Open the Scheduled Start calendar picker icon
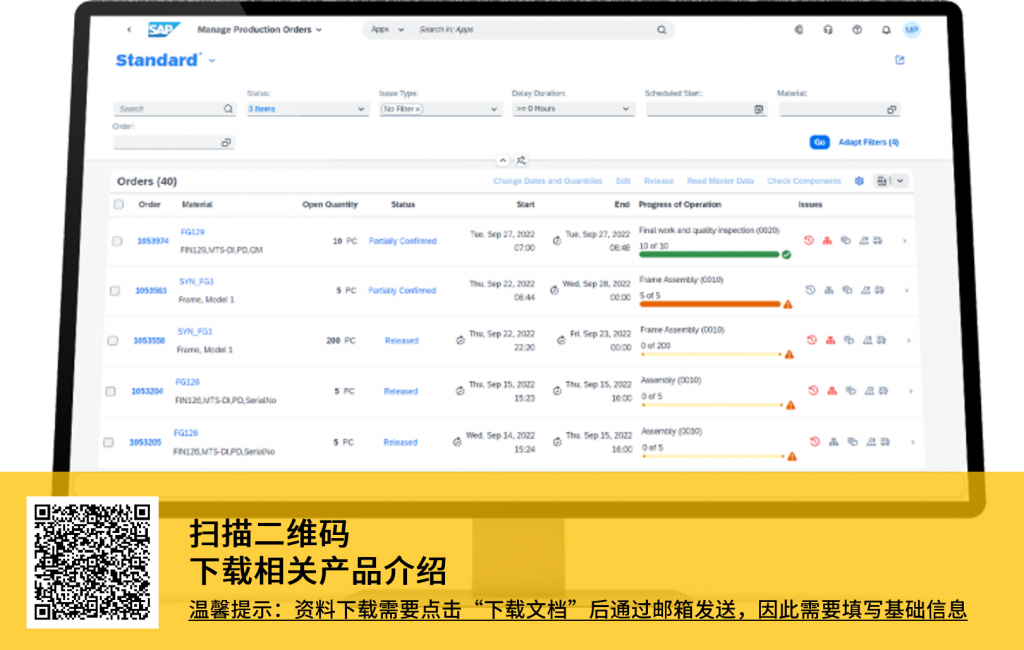Screen dimensions: 1024x650 coord(759,109)
